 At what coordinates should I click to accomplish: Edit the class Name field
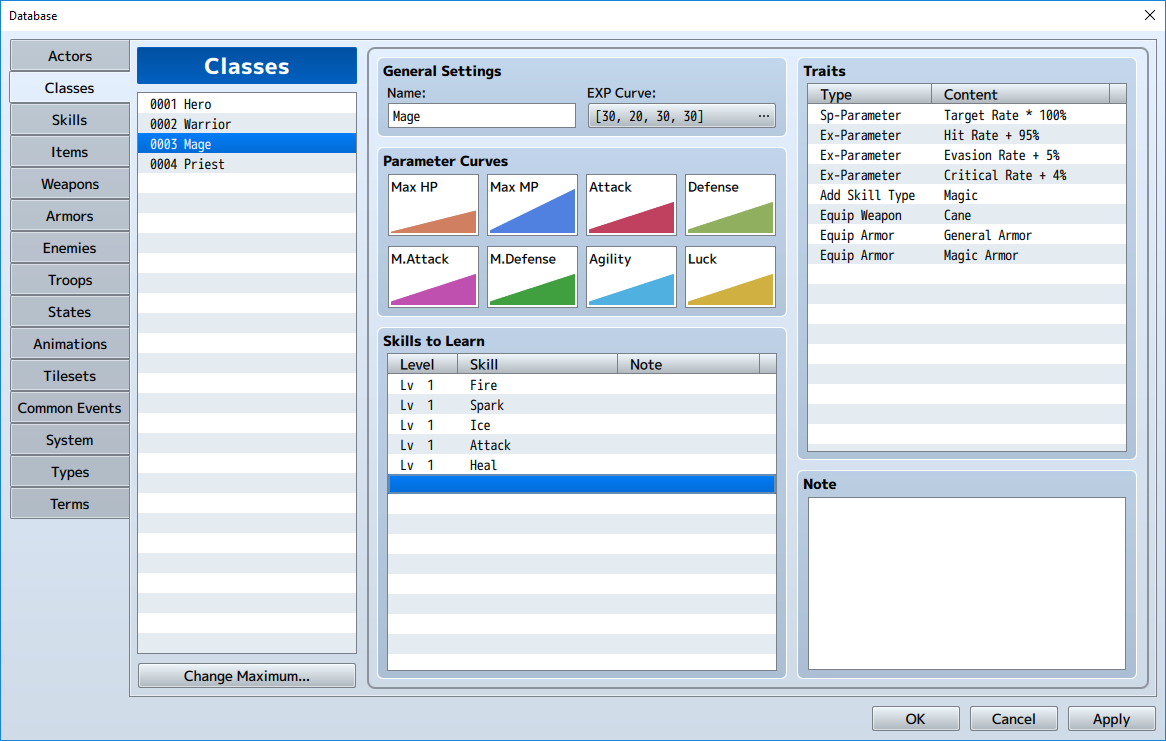pos(482,116)
